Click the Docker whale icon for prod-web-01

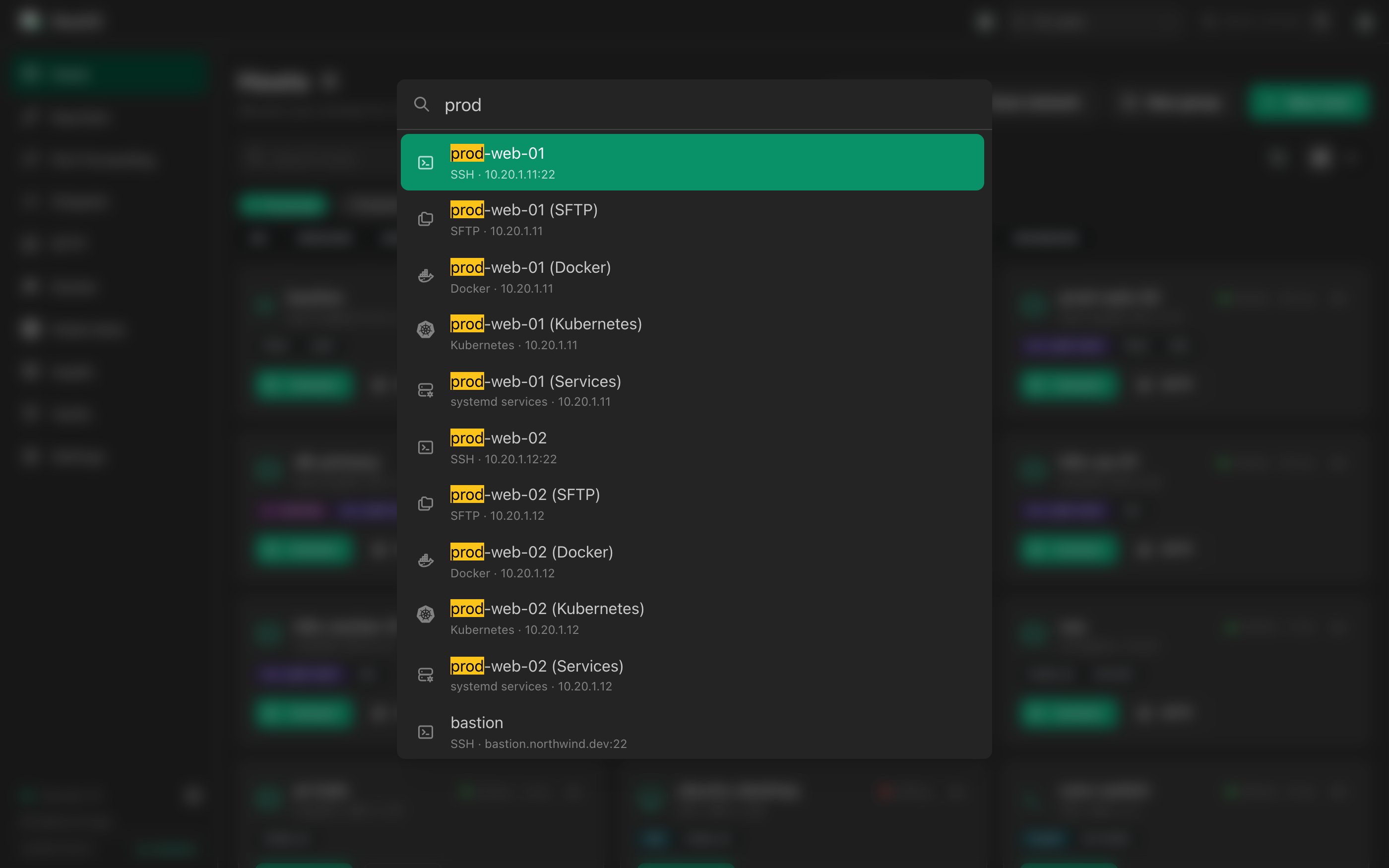click(425, 276)
